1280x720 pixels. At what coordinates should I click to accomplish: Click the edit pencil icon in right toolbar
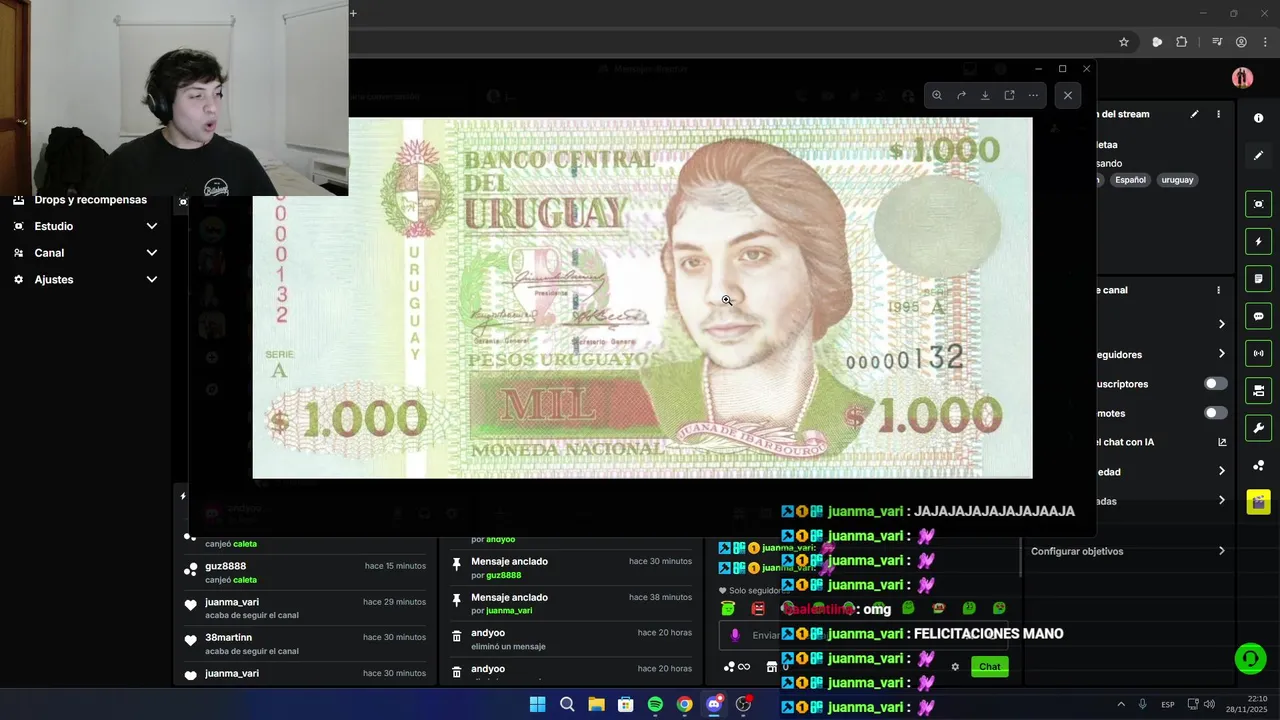pyautogui.click(x=1258, y=156)
